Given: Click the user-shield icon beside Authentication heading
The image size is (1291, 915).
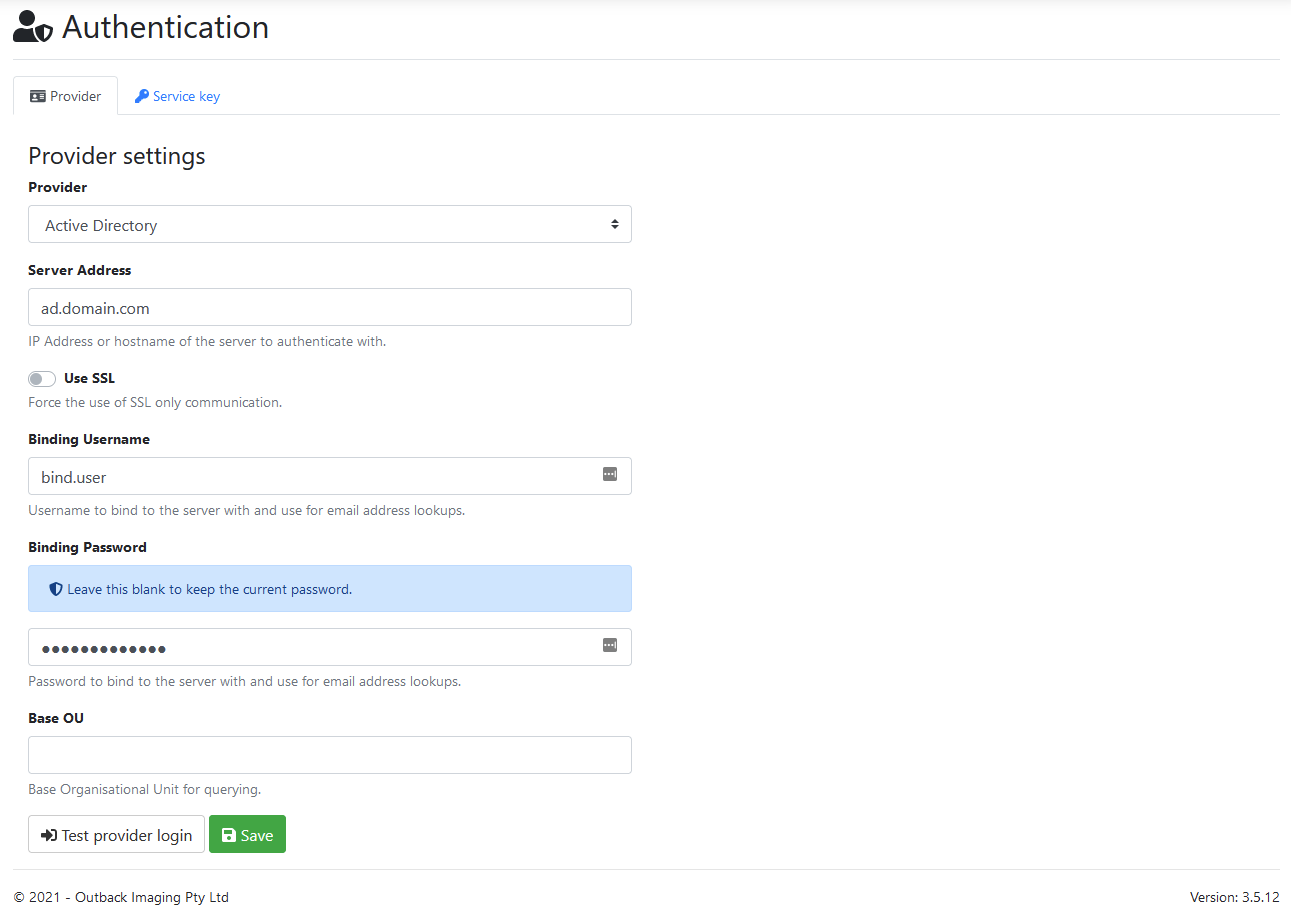Looking at the screenshot, I should (33, 27).
